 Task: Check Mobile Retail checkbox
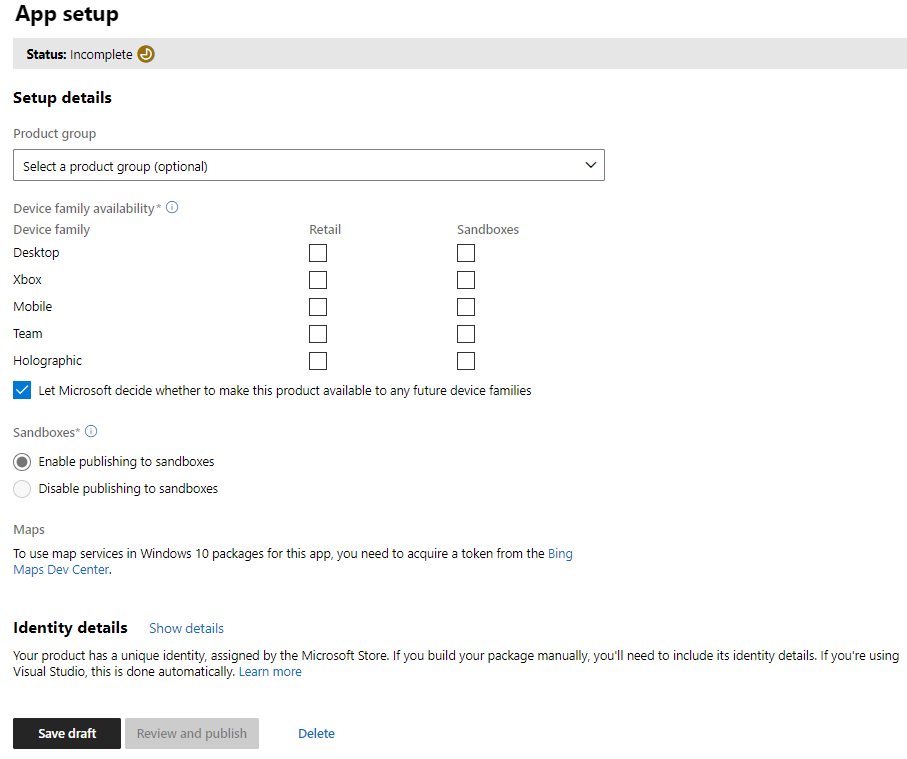[x=318, y=307]
